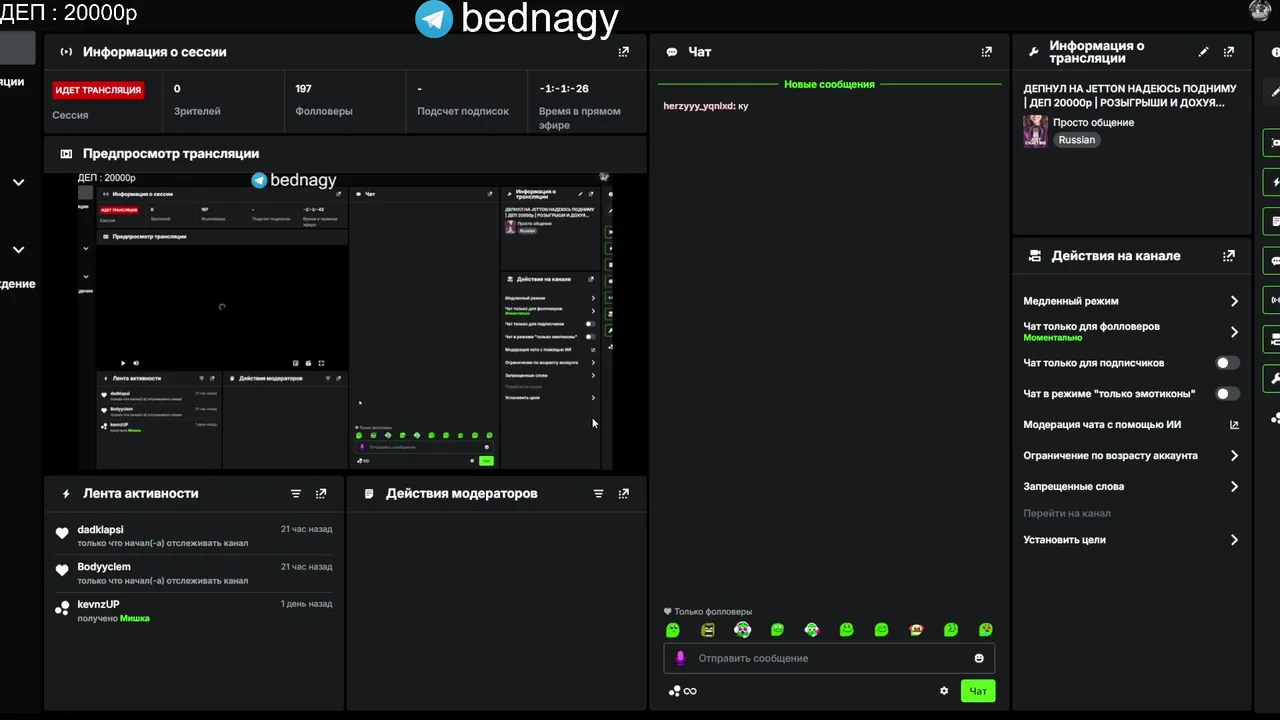Click the Just Chatting category thumbnail

[1035, 131]
